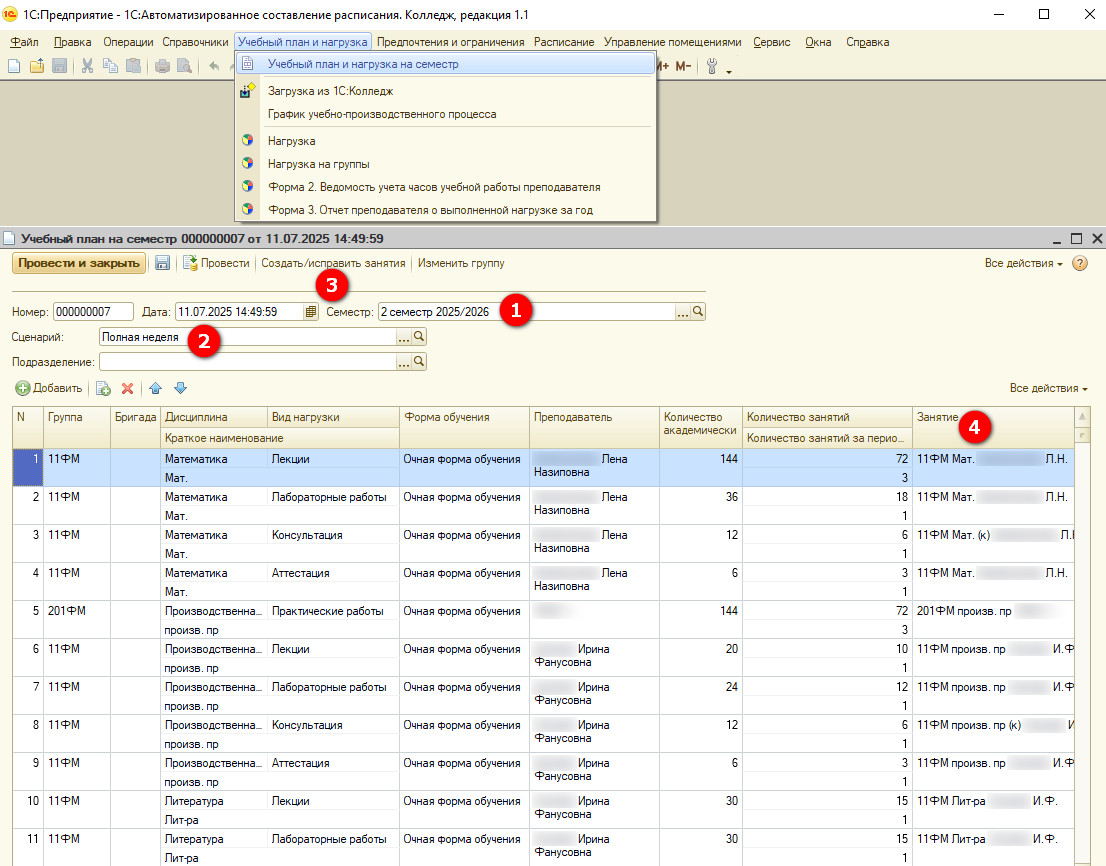Click the Провести и закрыть button

[79, 263]
